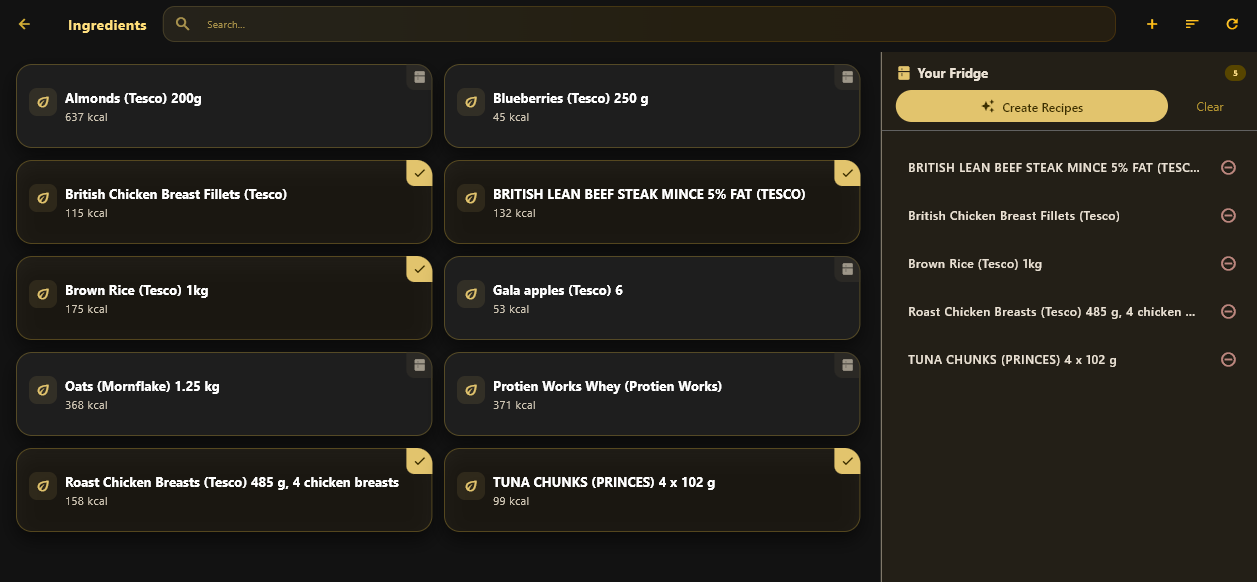Click the fridge icon next to Your Fridge
The width and height of the screenshot is (1257, 582).
tap(905, 72)
